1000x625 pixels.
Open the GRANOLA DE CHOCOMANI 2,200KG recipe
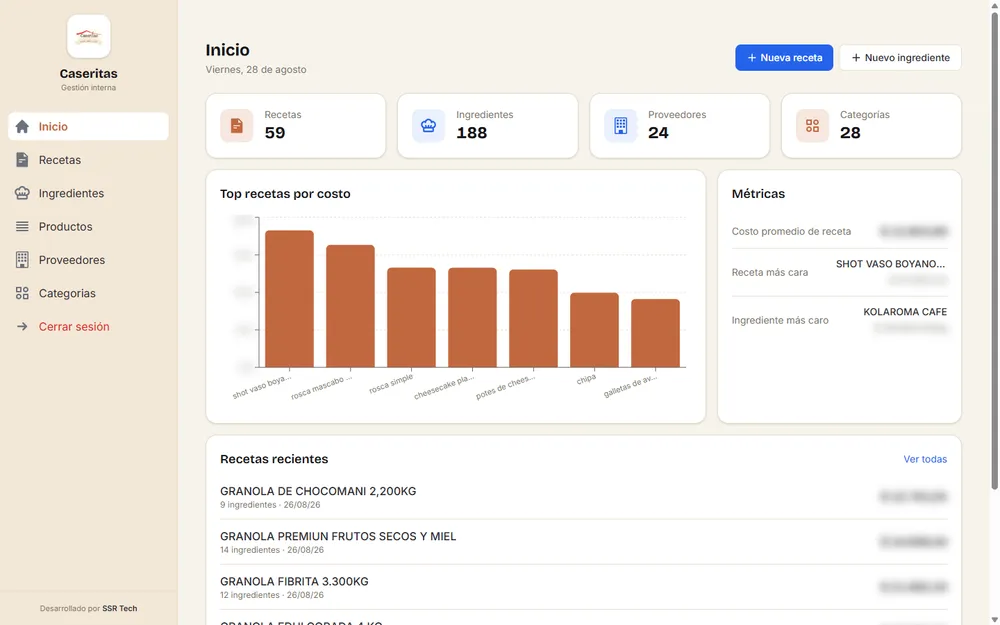584,497
